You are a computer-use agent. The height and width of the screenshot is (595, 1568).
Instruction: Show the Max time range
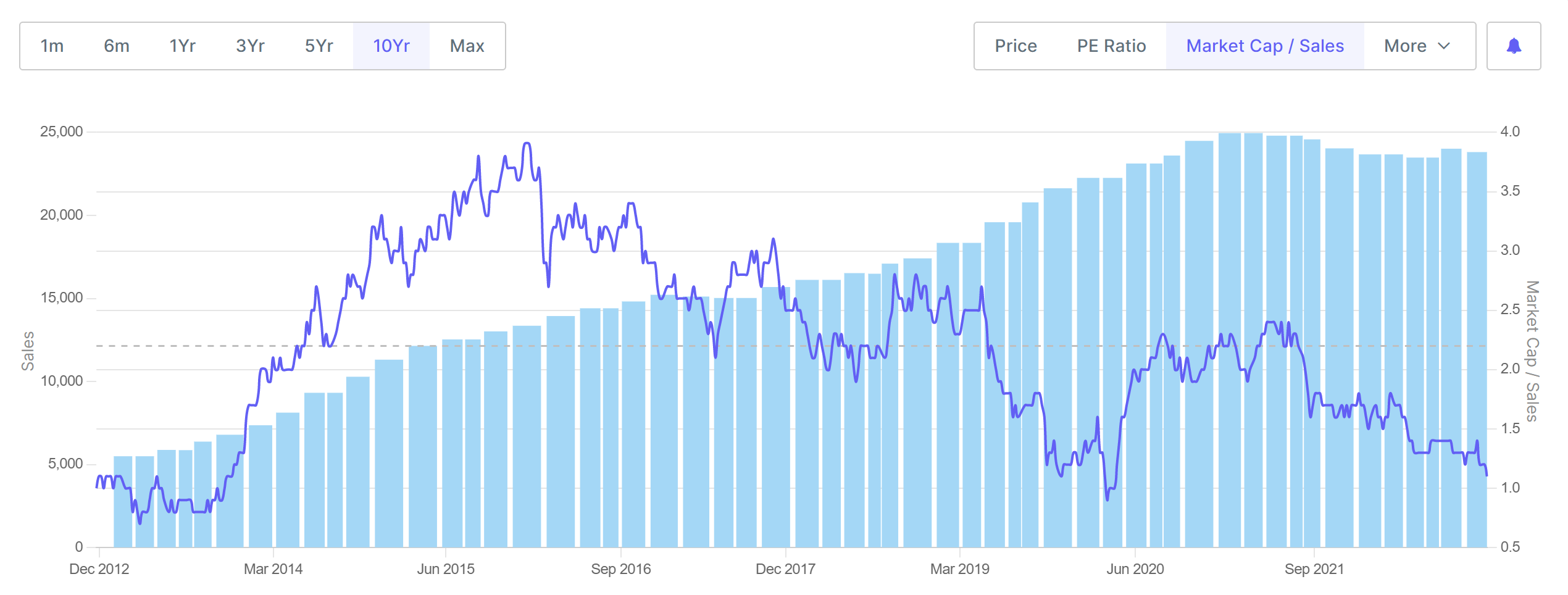pyautogui.click(x=467, y=46)
